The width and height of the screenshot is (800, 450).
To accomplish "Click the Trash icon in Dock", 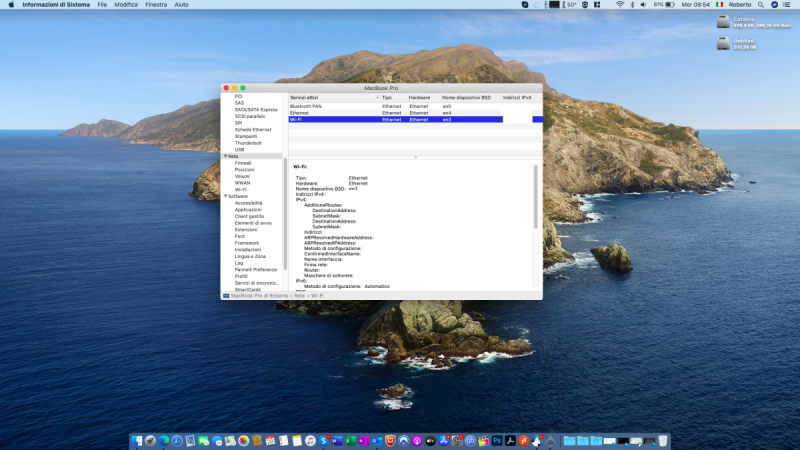I will 662,440.
